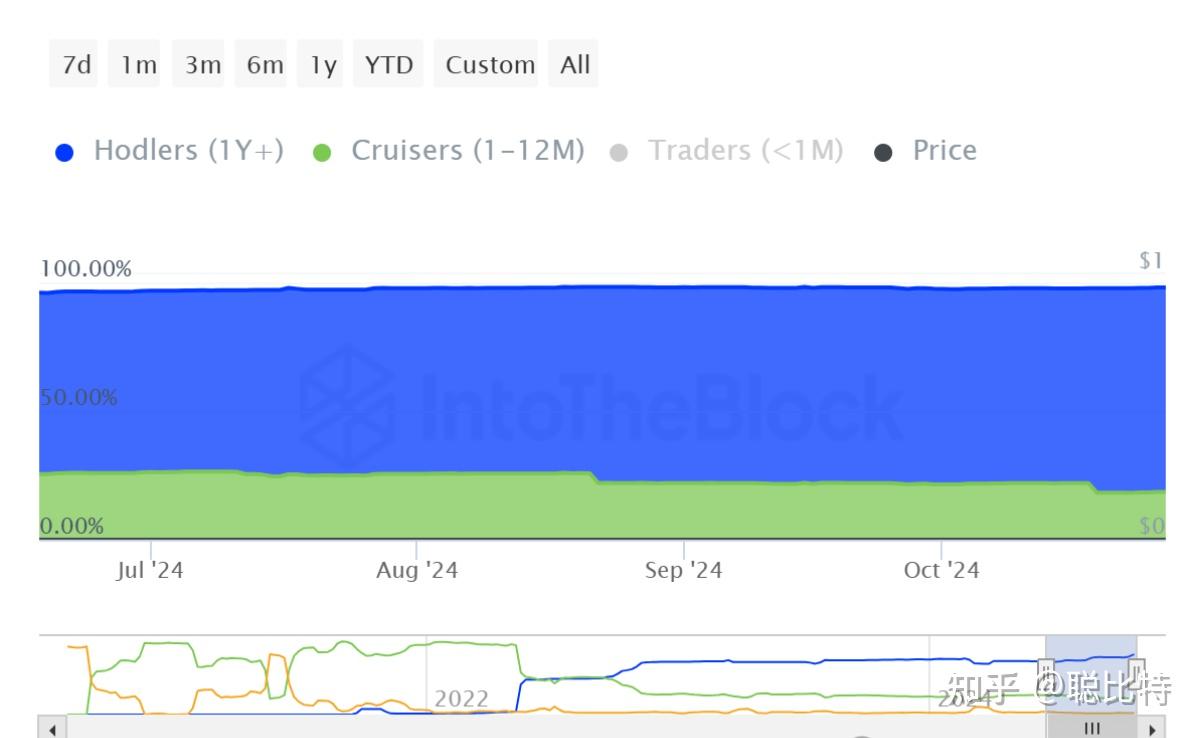Click the 2022 point in navigator

[460, 698]
